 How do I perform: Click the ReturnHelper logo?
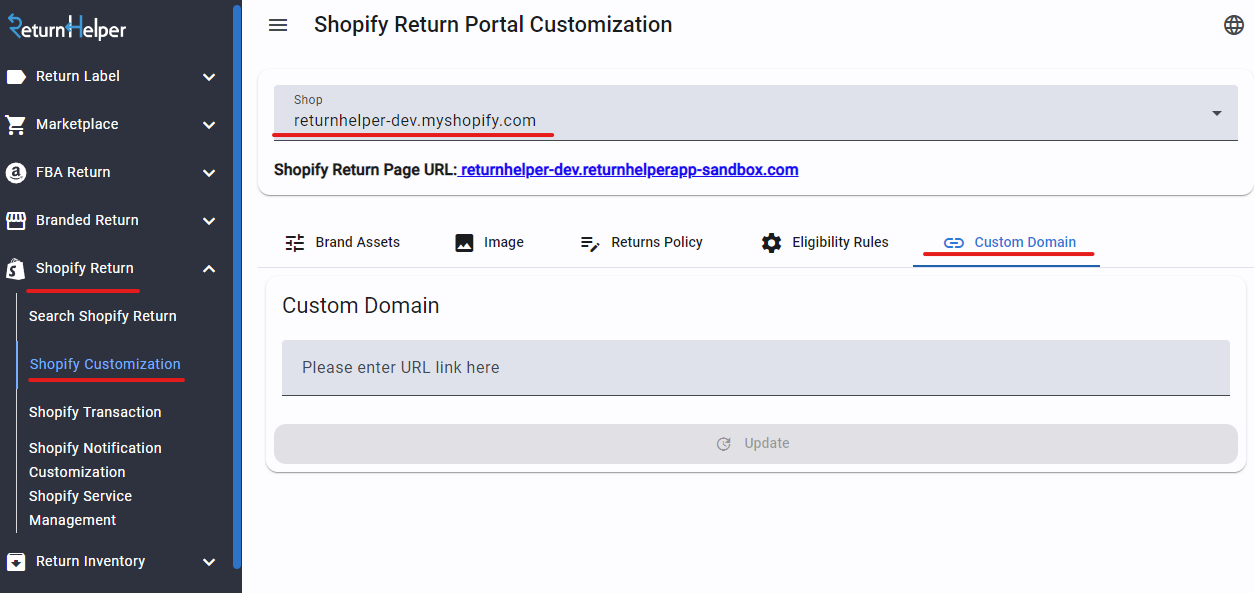[x=67, y=27]
